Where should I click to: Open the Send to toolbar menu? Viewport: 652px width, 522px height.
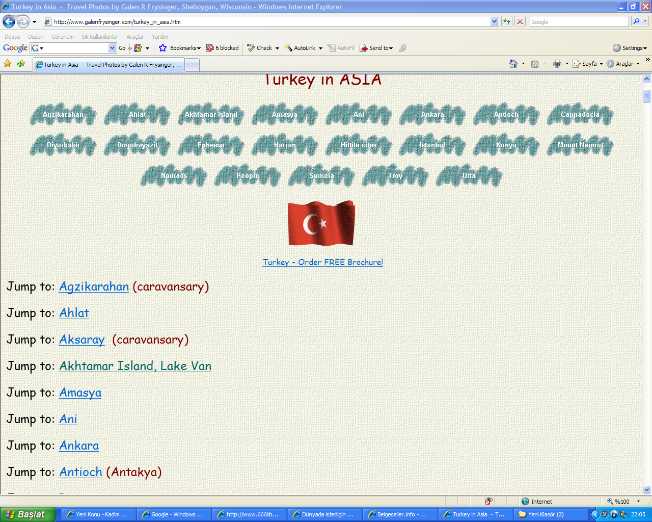(376, 48)
